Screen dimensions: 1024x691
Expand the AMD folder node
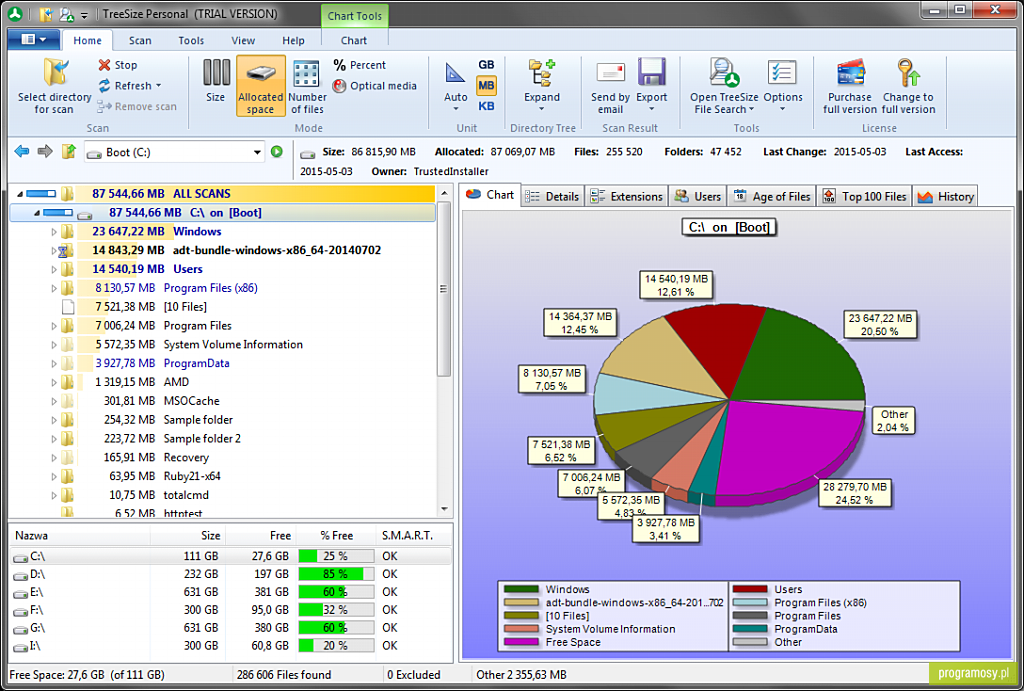[54, 382]
